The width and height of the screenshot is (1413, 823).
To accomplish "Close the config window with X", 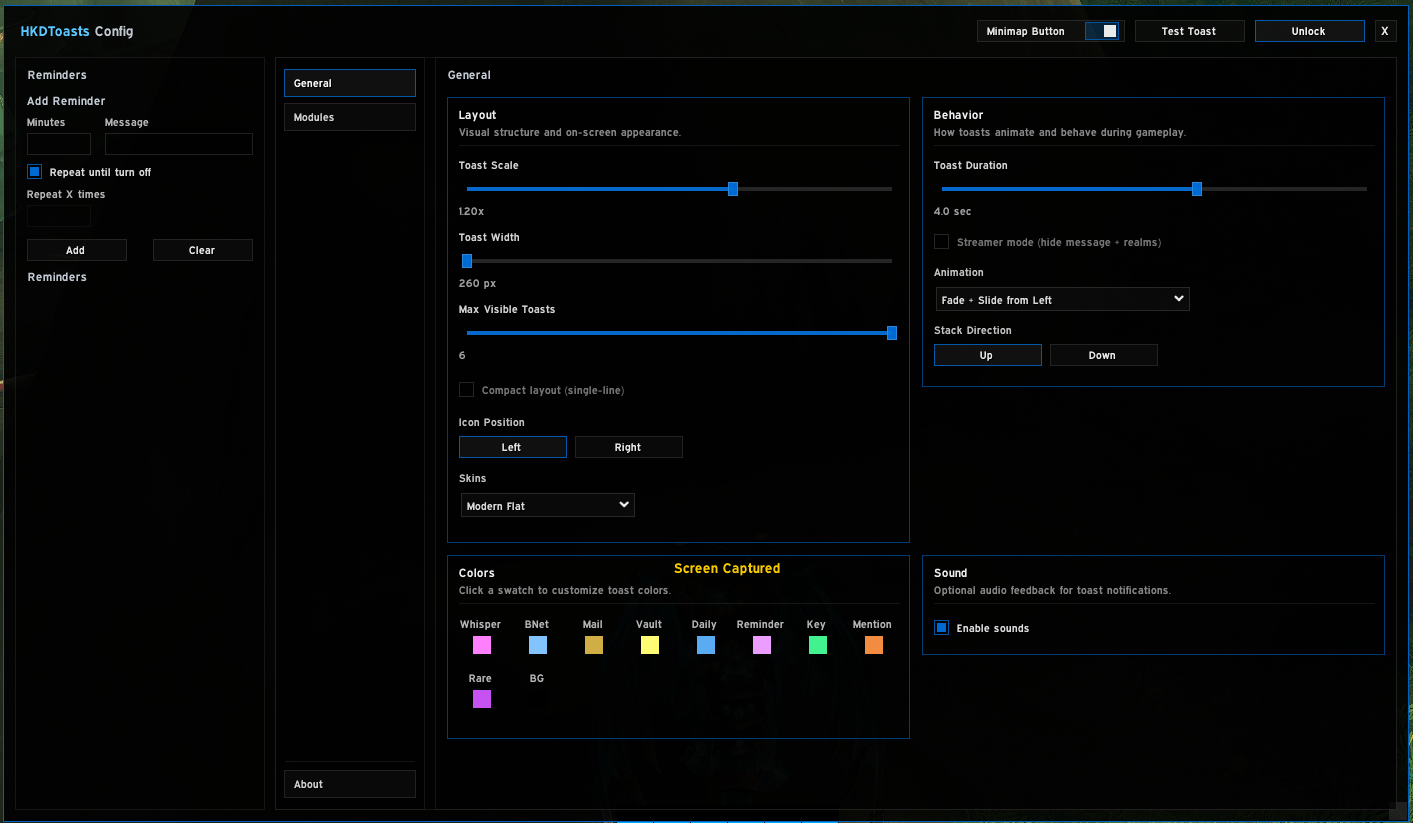I will tap(1385, 31).
